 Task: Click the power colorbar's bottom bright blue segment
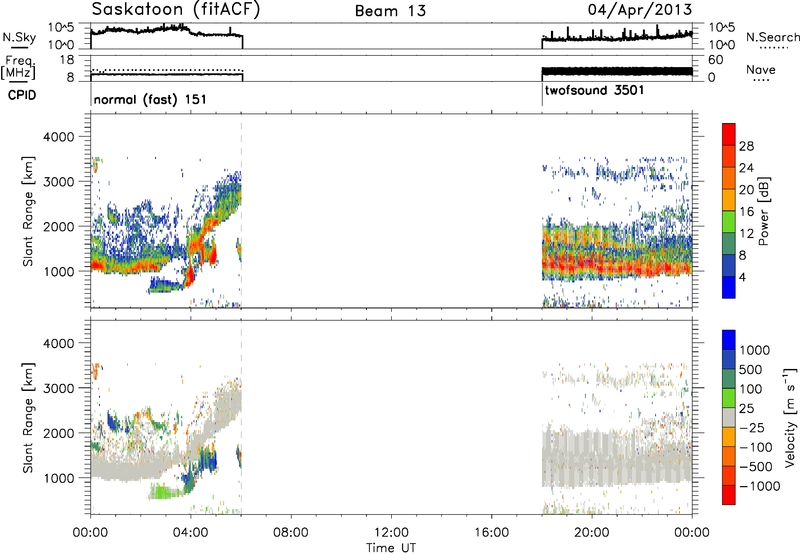[729, 287]
